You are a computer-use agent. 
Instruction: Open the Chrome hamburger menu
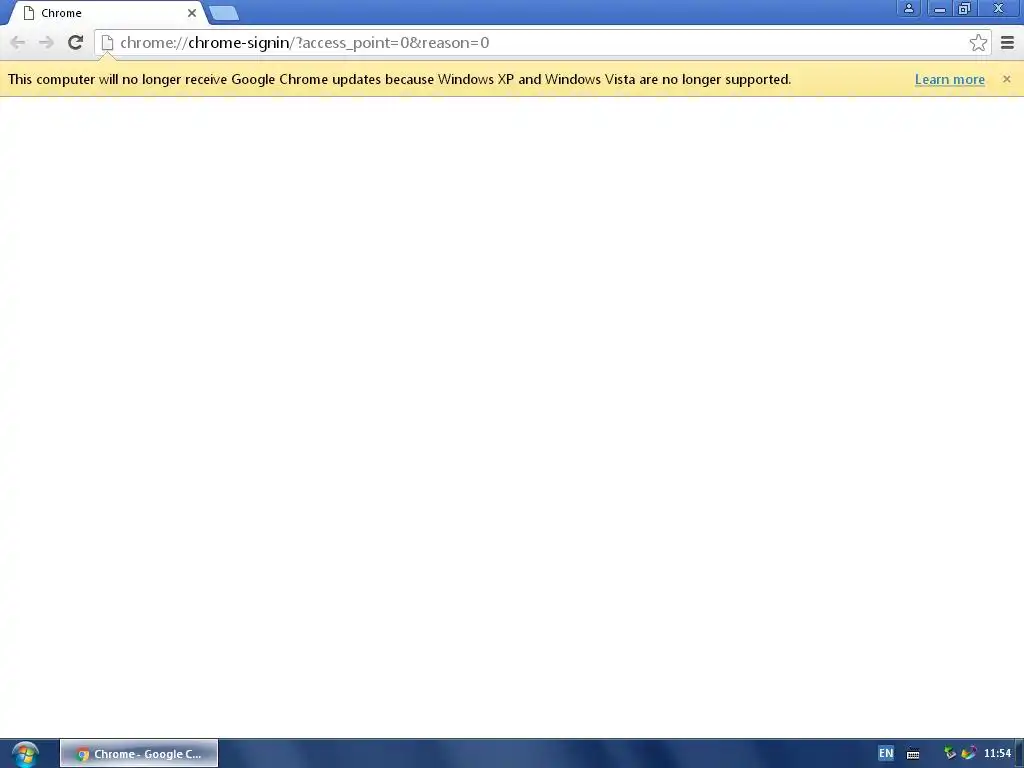(1007, 43)
